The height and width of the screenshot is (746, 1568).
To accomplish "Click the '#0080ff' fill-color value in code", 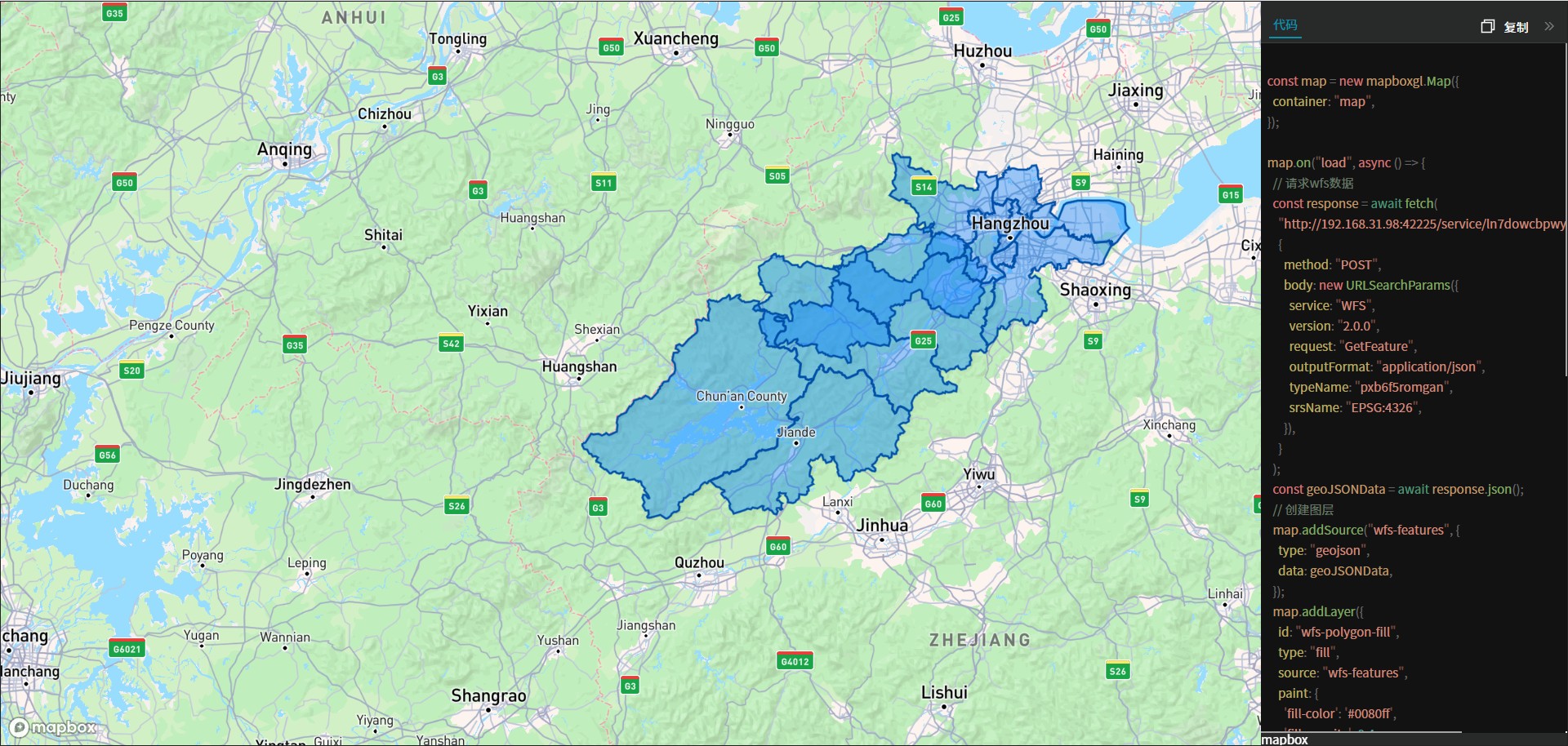I will 1371,713.
